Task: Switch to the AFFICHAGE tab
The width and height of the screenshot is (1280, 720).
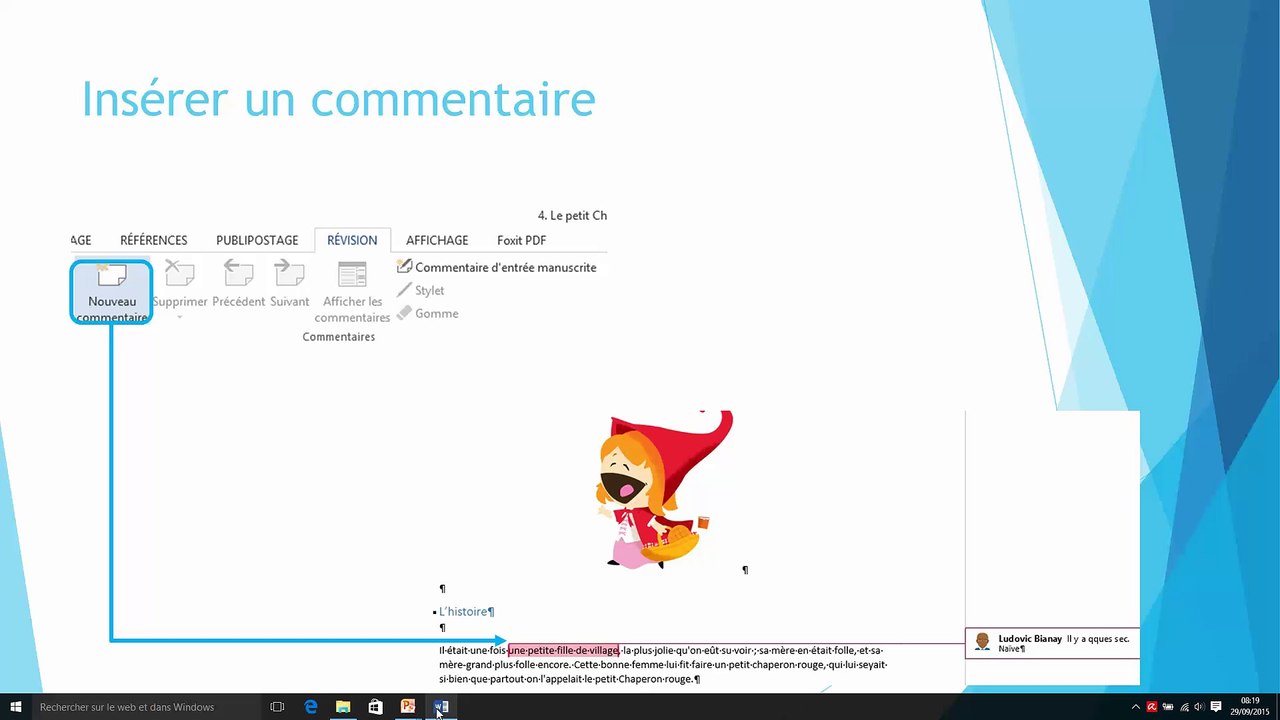Action: click(437, 240)
